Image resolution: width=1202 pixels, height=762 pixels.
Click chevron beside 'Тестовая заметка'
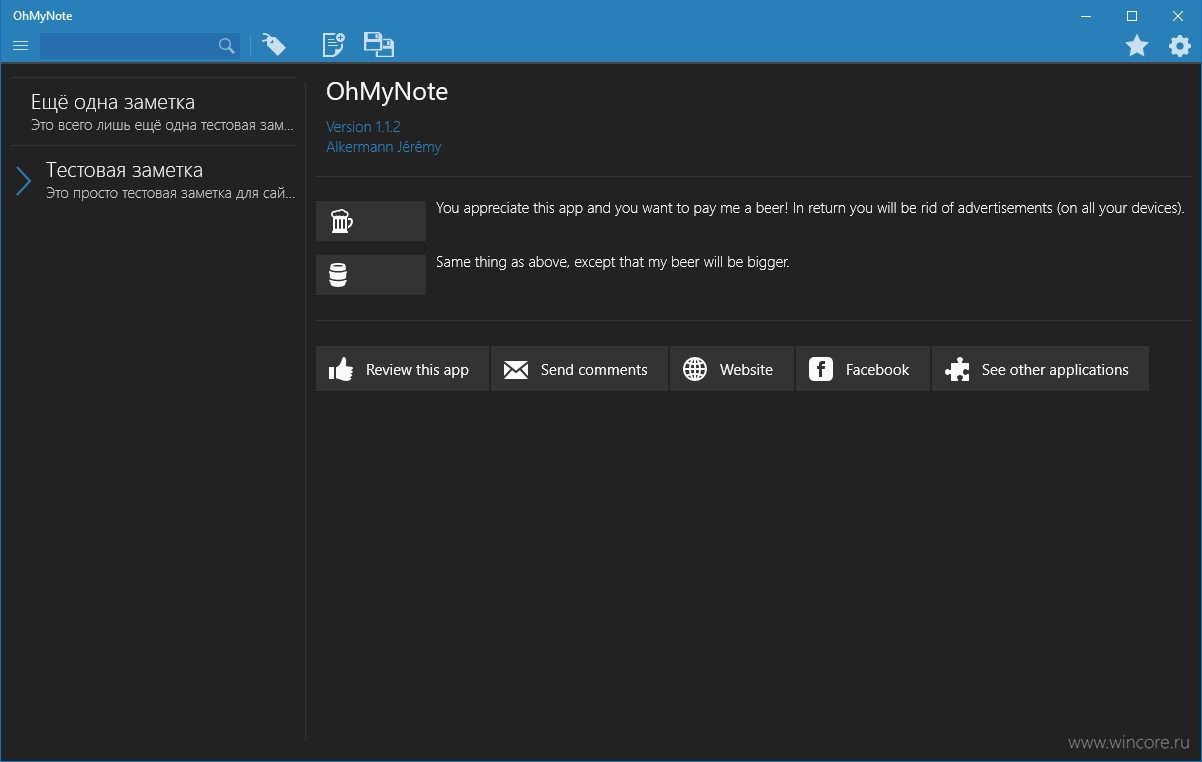tap(24, 181)
